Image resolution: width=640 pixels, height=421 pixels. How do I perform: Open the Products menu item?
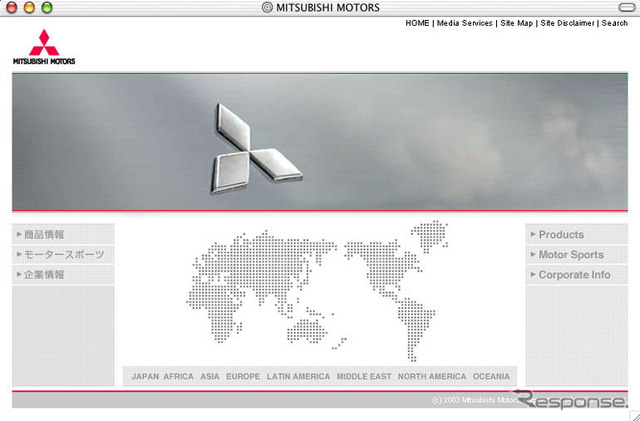576,234
